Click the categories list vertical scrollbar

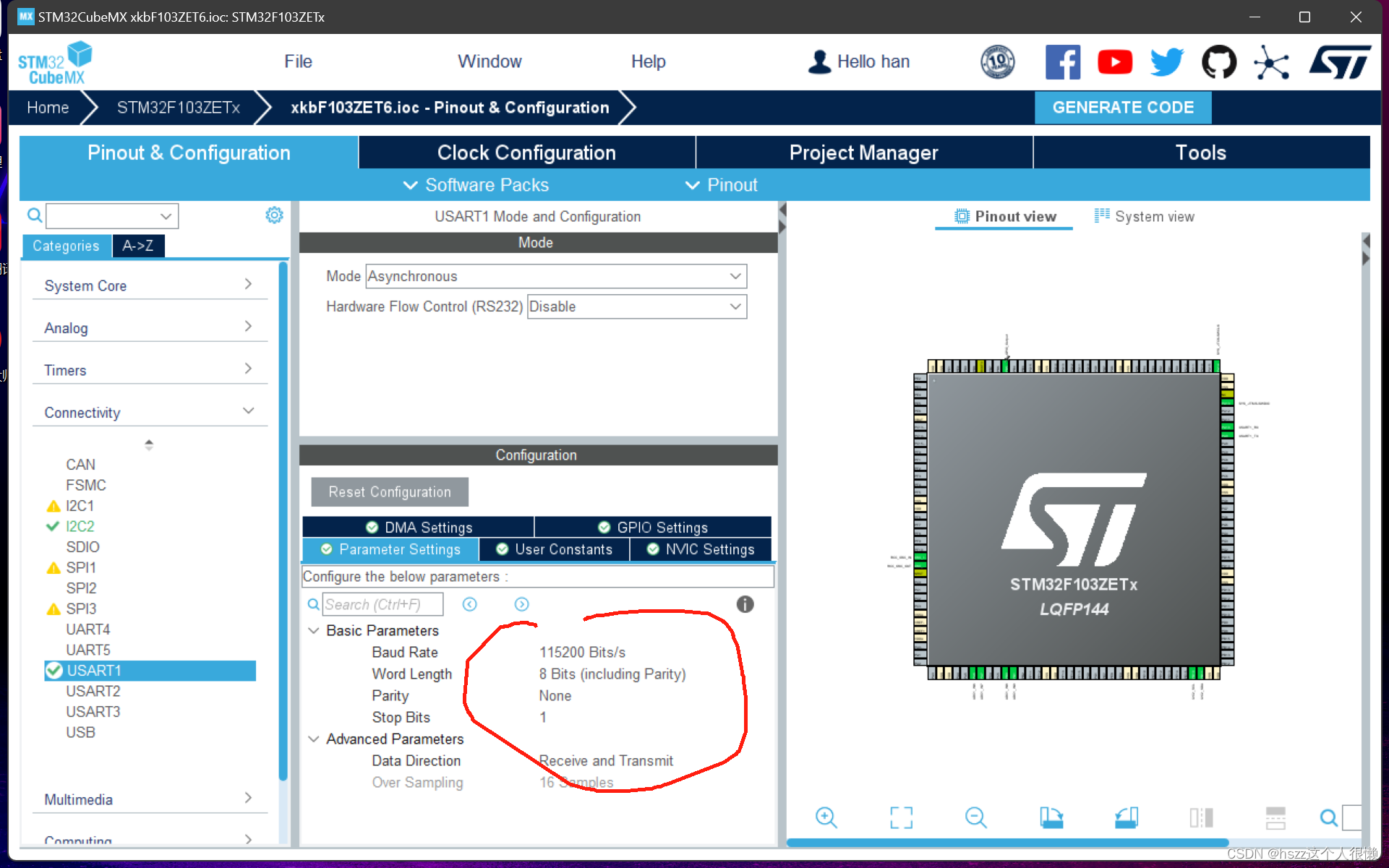(x=283, y=520)
